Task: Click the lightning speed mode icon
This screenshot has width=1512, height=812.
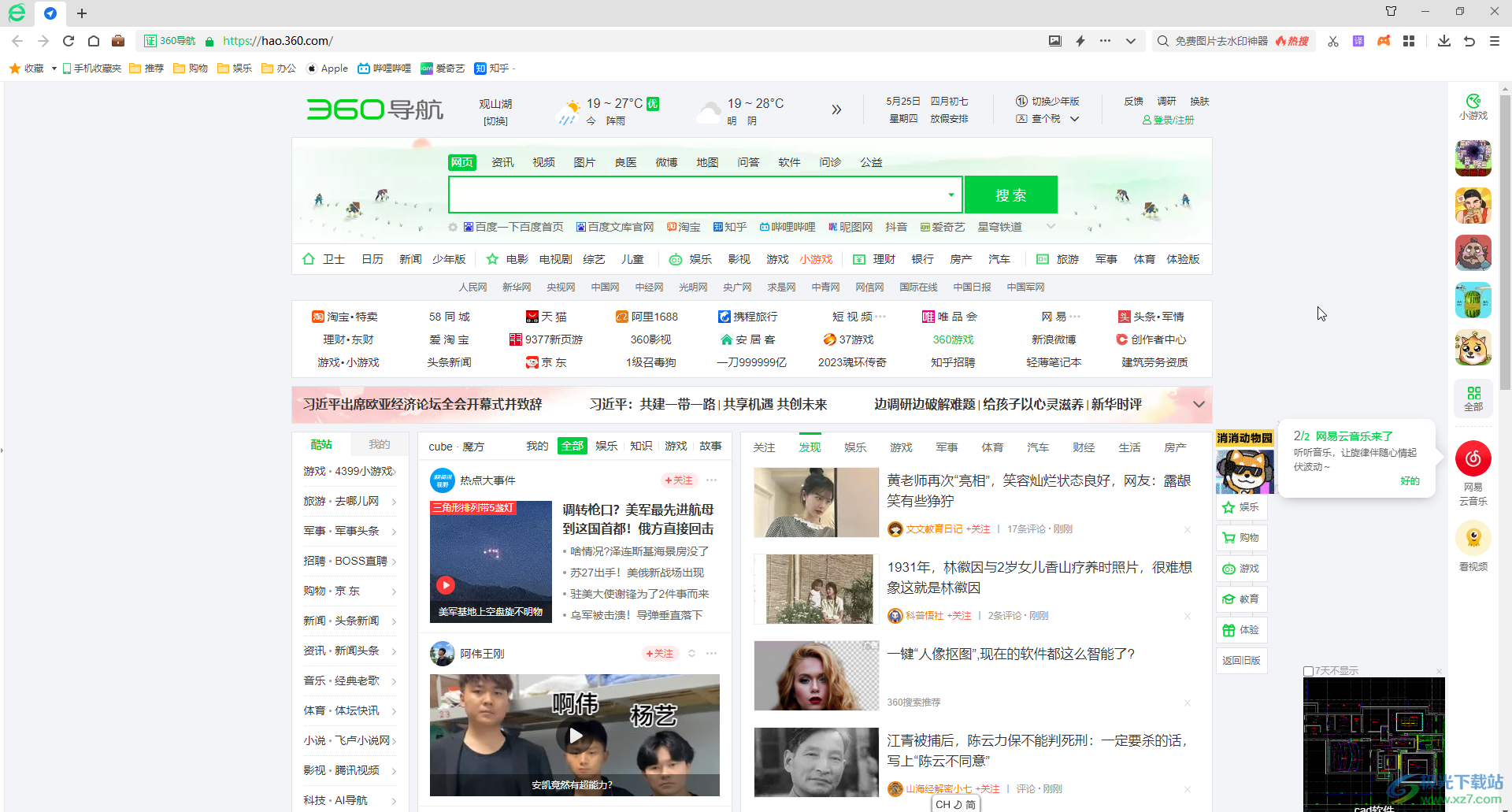Action: [1080, 41]
